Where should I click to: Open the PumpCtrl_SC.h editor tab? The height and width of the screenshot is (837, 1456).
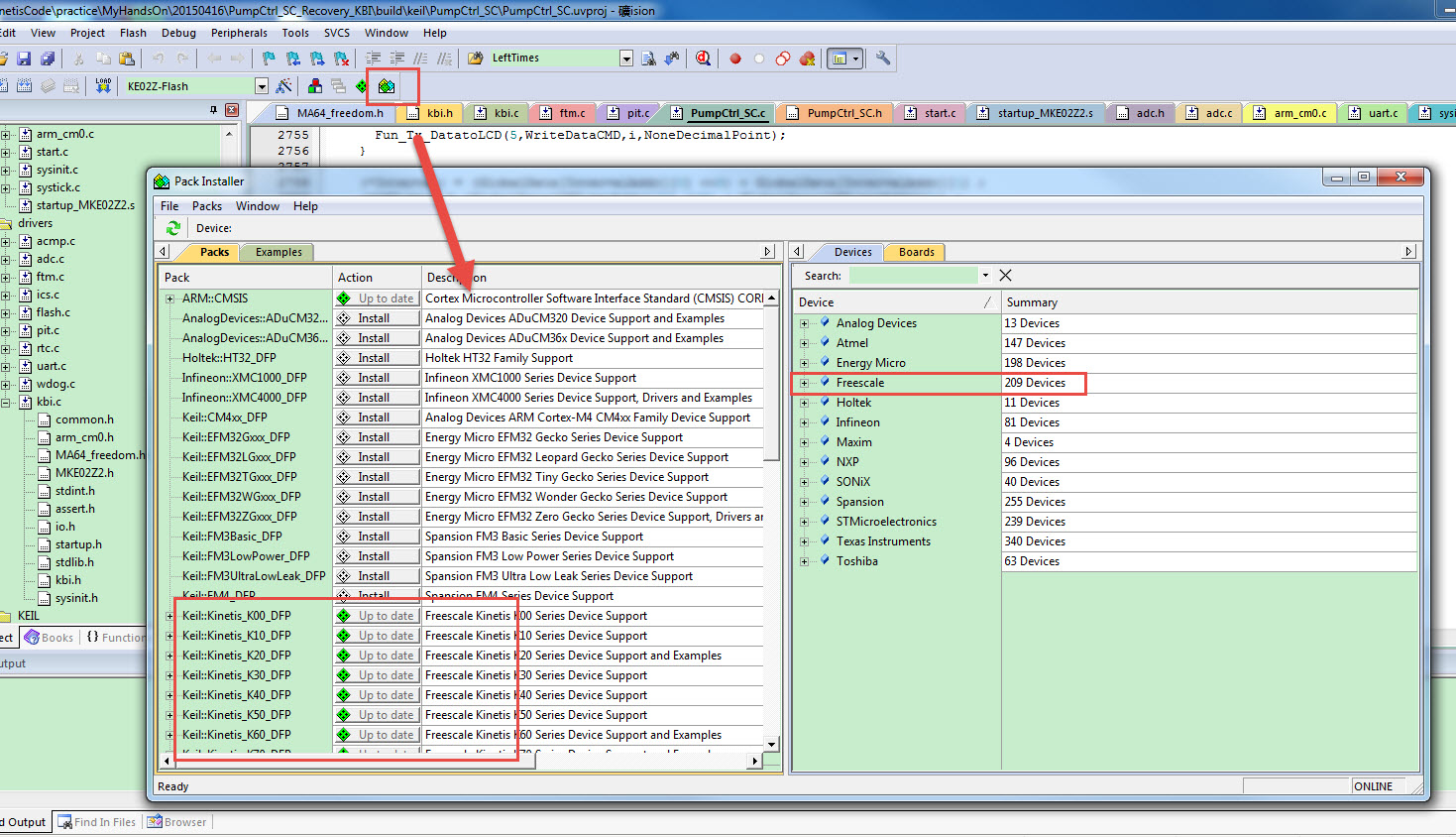click(x=837, y=113)
